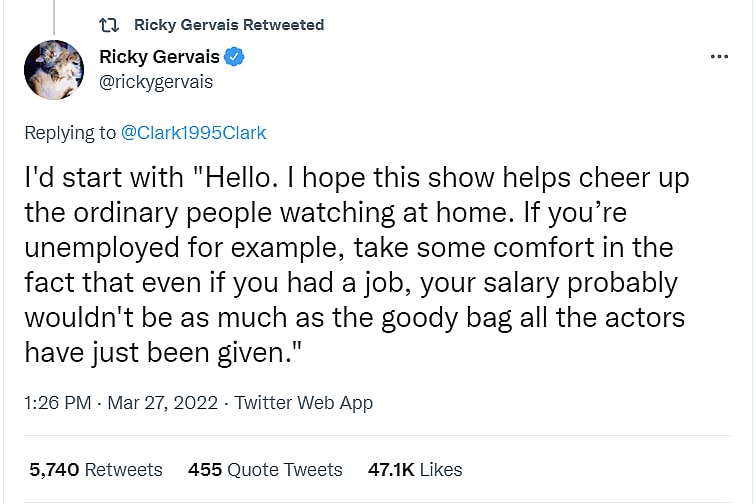This screenshot has height=504, width=756.
Task: Click the divider line above the stats
Action: pos(377,436)
